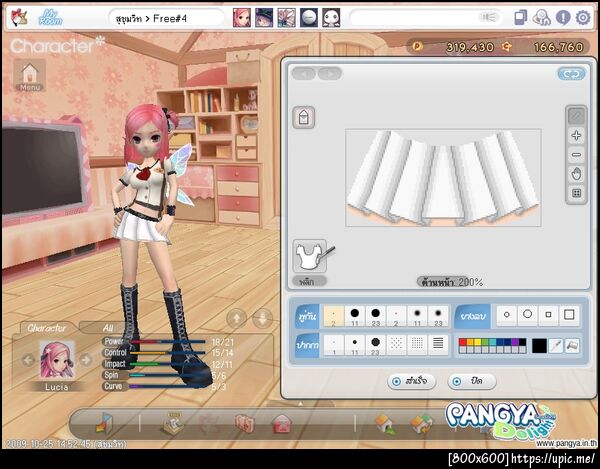Viewport: 600px width, 469px height.
Task: Select the eyedropper color picker tool
Action: tap(556, 346)
